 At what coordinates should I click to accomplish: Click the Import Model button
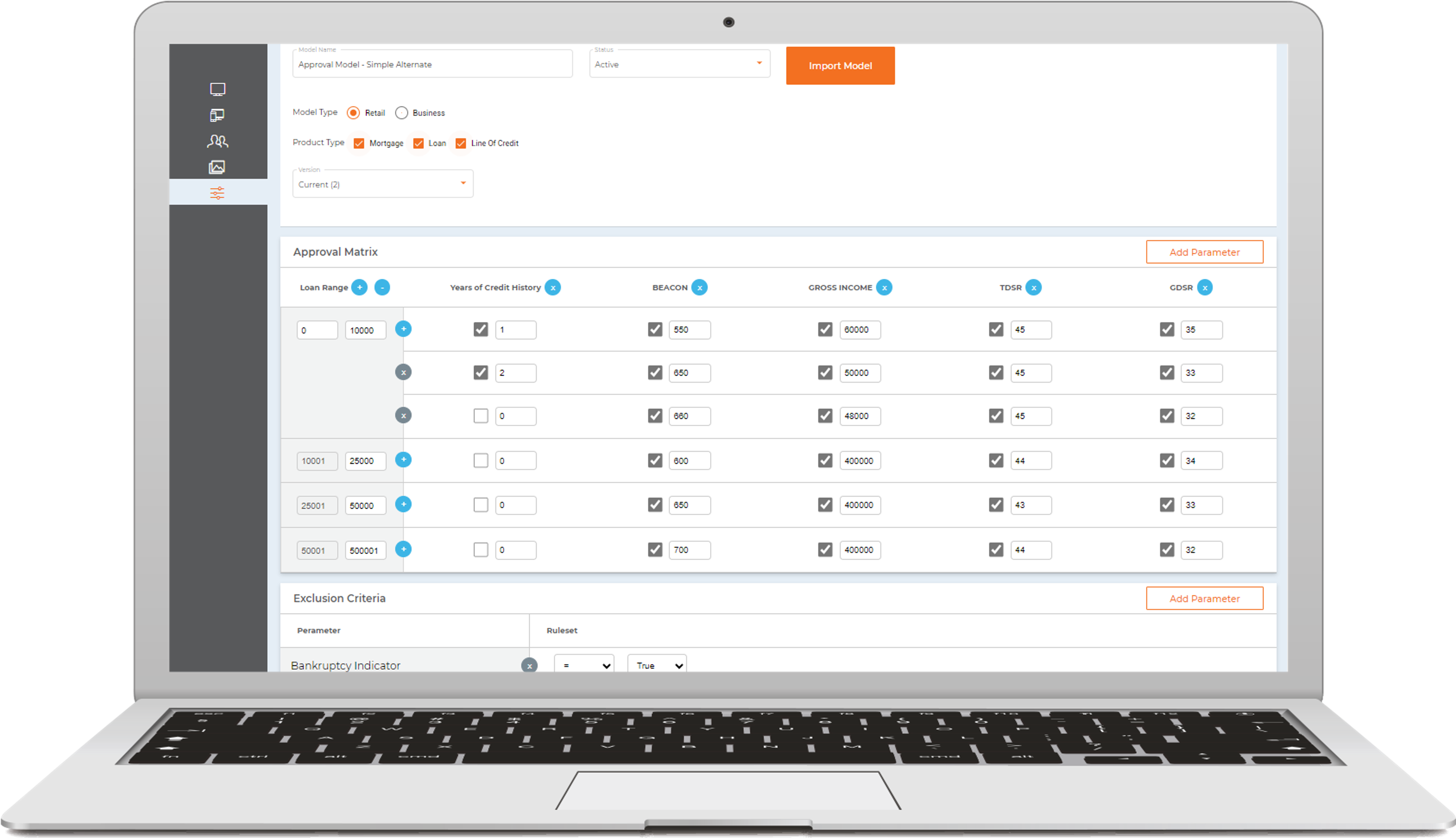coord(840,66)
